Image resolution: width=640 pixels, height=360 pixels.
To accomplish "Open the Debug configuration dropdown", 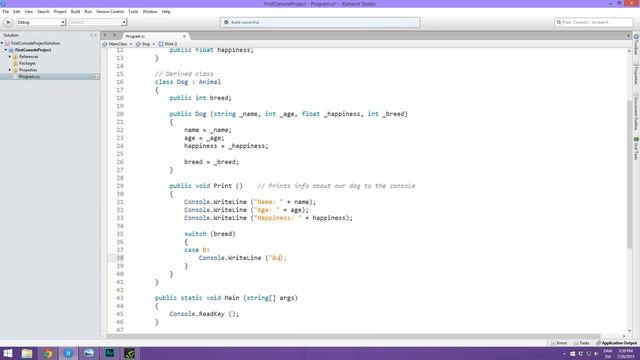I will (x=41, y=22).
